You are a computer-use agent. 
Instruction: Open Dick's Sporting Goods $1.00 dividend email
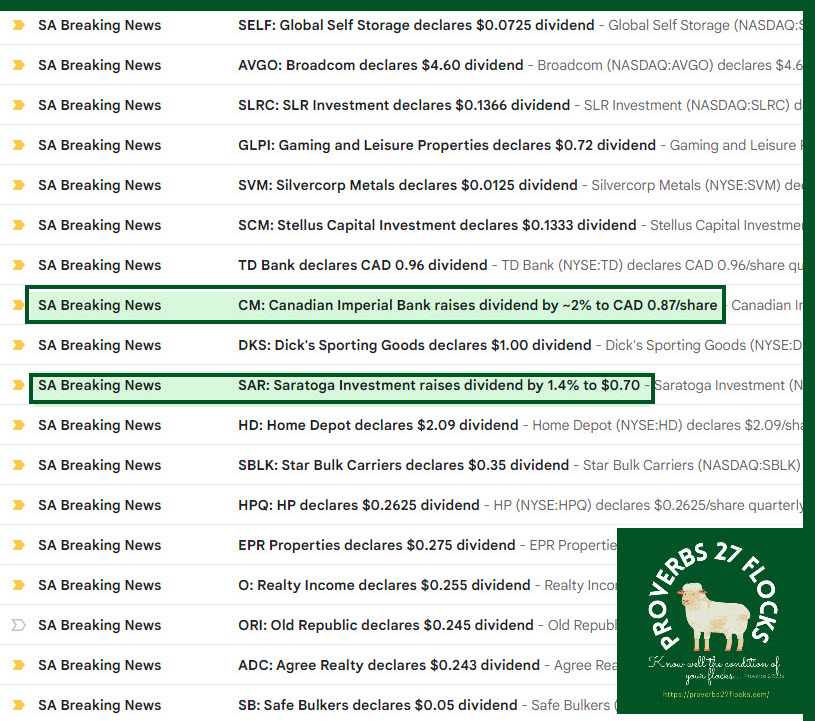pyautogui.click(x=415, y=345)
